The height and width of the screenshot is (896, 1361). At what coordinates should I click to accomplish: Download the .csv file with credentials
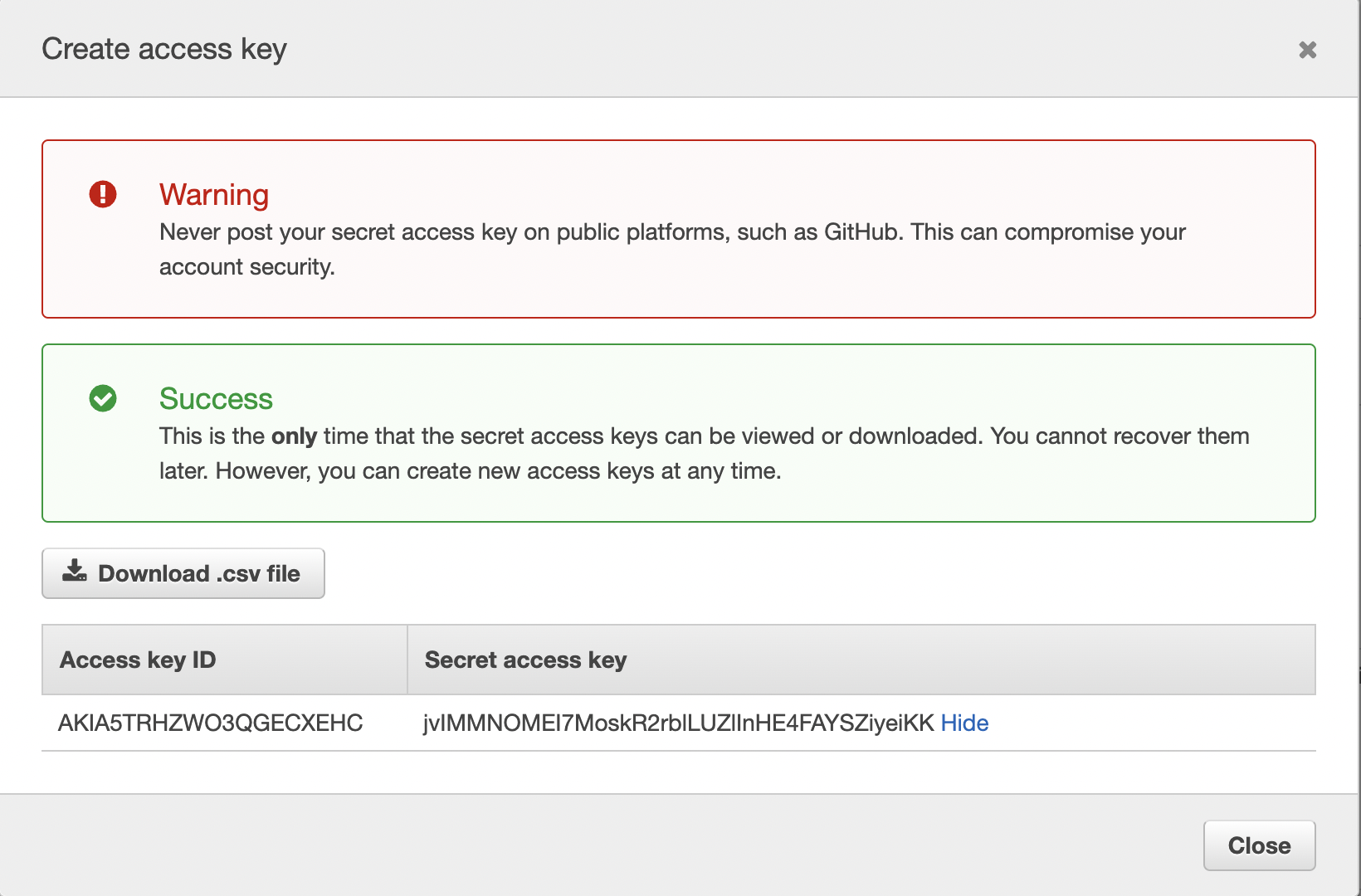[183, 573]
